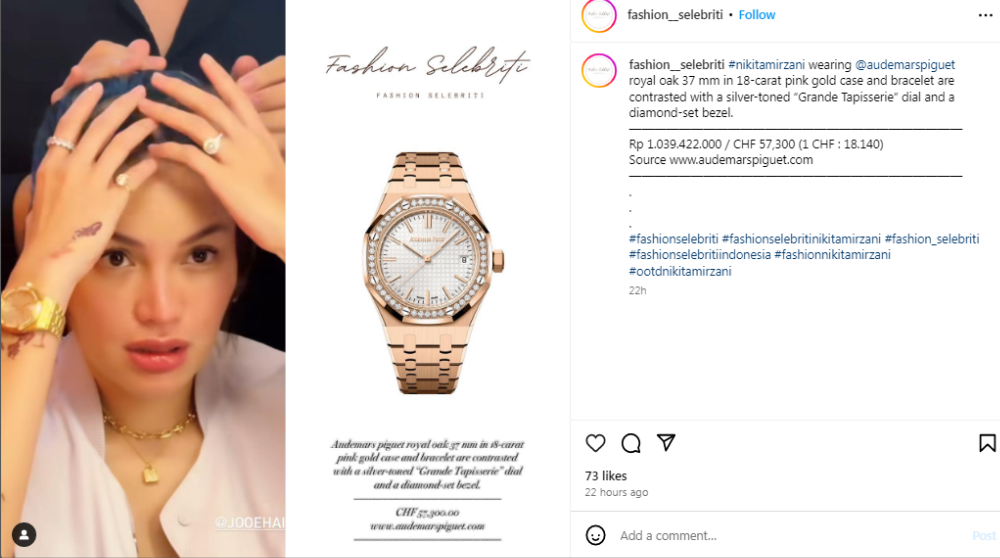
Task: Share the post with the paper plane icon
Action: click(666, 442)
